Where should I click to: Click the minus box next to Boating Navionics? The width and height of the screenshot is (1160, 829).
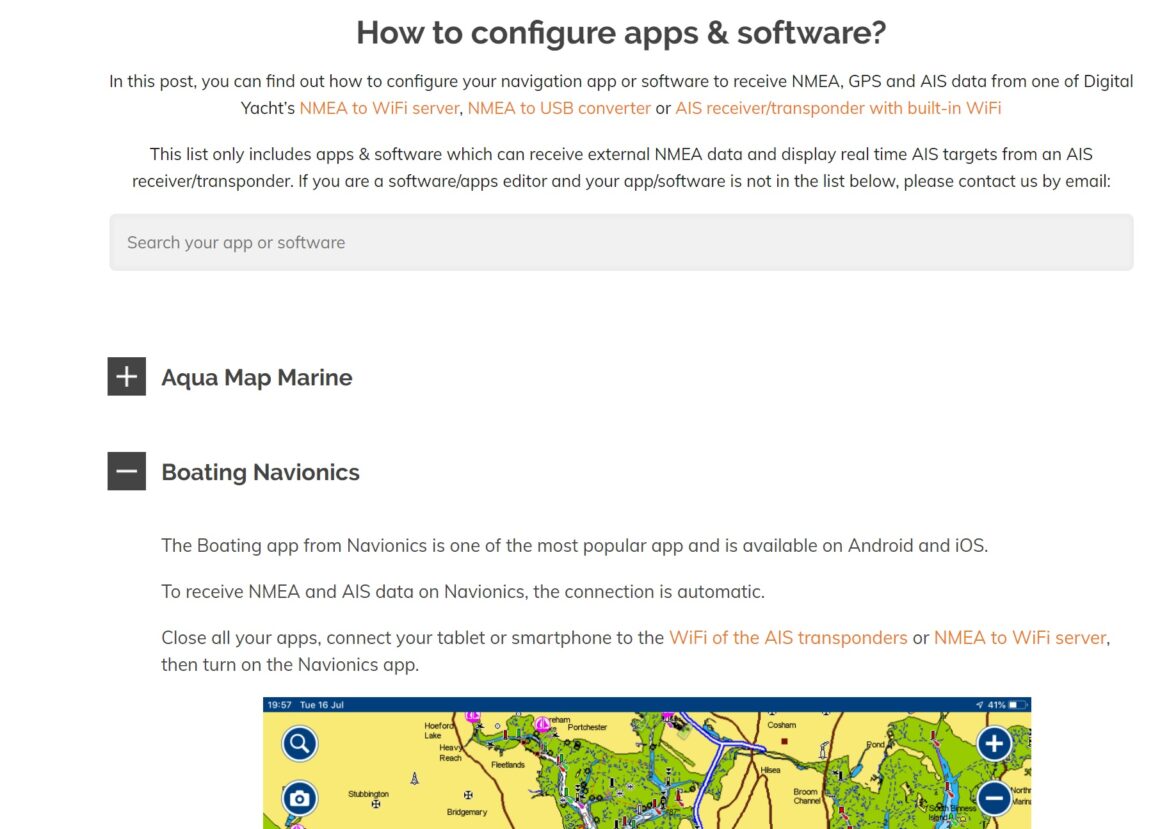tap(126, 471)
